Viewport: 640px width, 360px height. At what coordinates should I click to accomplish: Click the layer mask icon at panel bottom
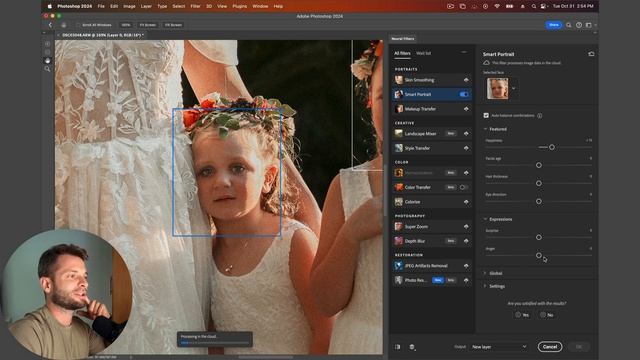tap(412, 347)
